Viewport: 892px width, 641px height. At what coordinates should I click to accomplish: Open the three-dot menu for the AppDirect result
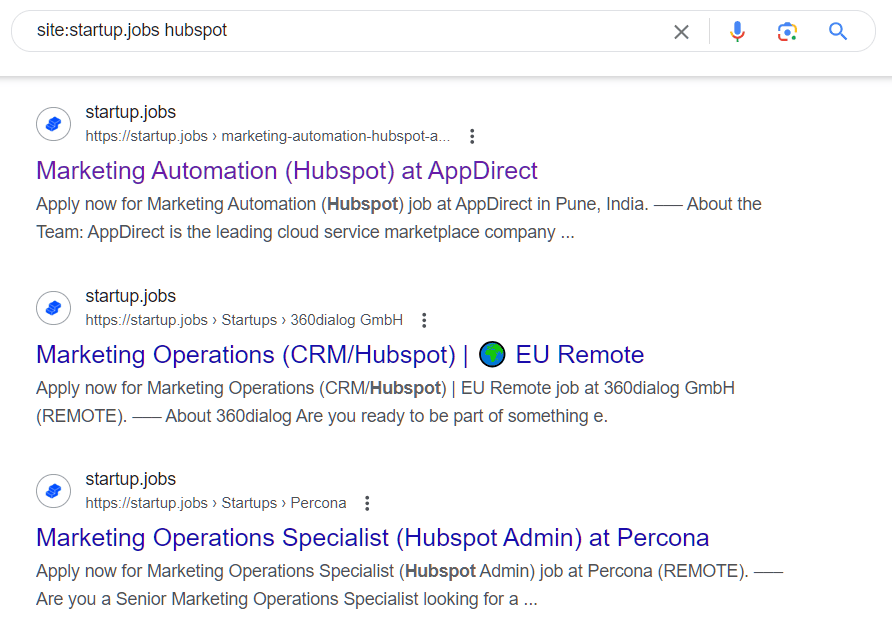point(473,137)
